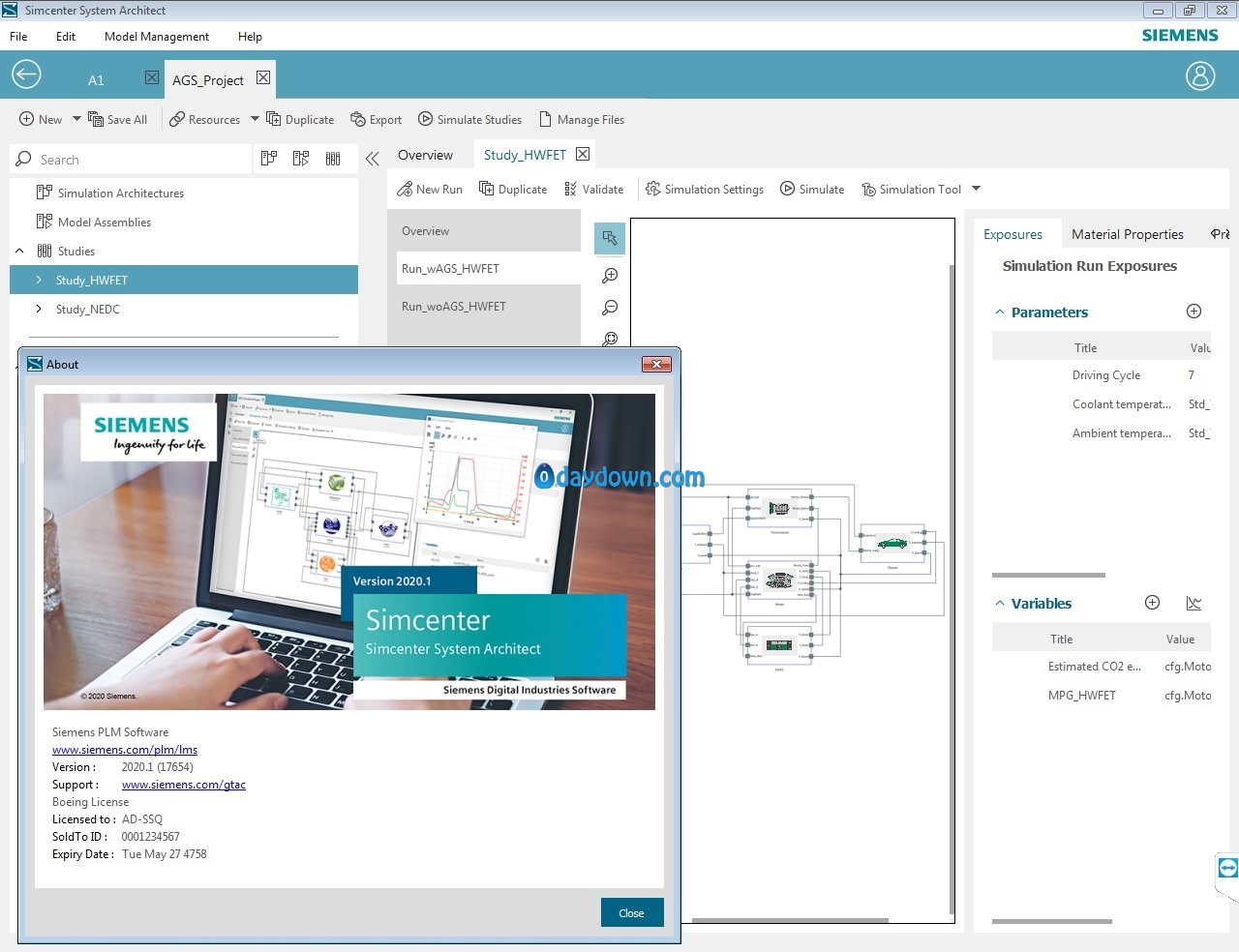The image size is (1239, 952).
Task: Open www.siemens.com/plm/lms link in About
Action: pyautogui.click(x=125, y=749)
